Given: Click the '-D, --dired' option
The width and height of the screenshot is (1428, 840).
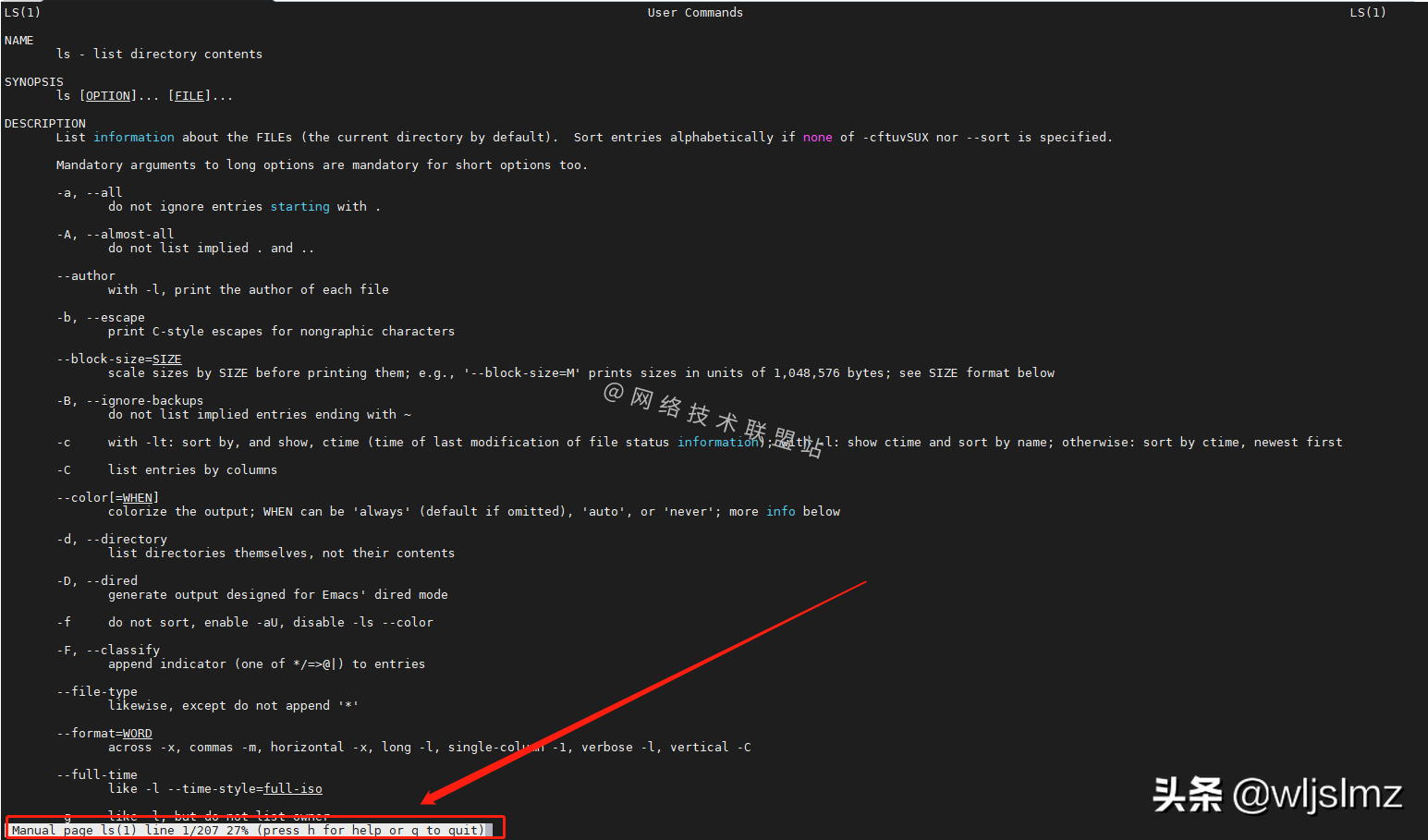Looking at the screenshot, I should (x=96, y=580).
